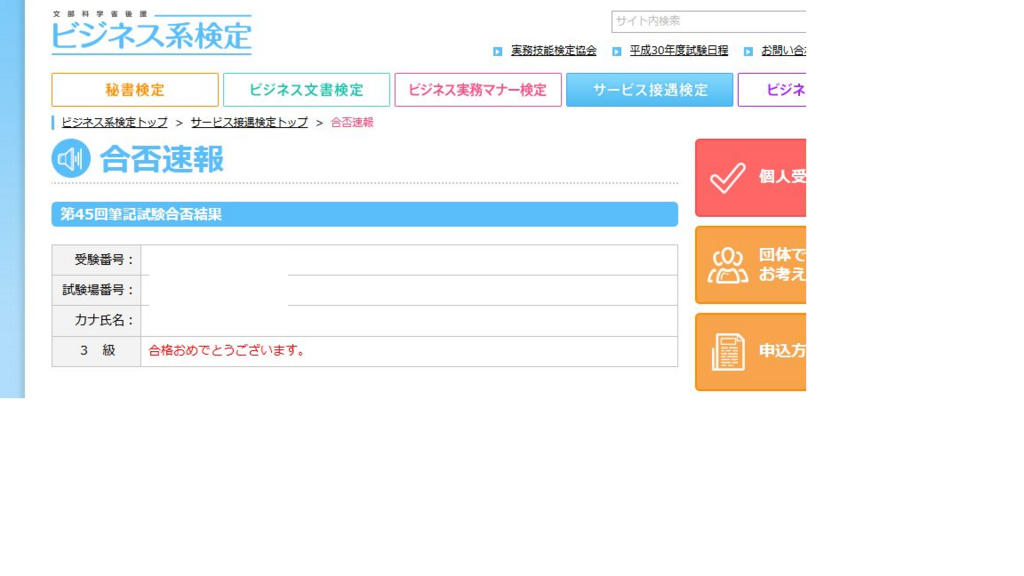
Task: Click the ビジネス系検定 site logo
Action: (x=152, y=33)
